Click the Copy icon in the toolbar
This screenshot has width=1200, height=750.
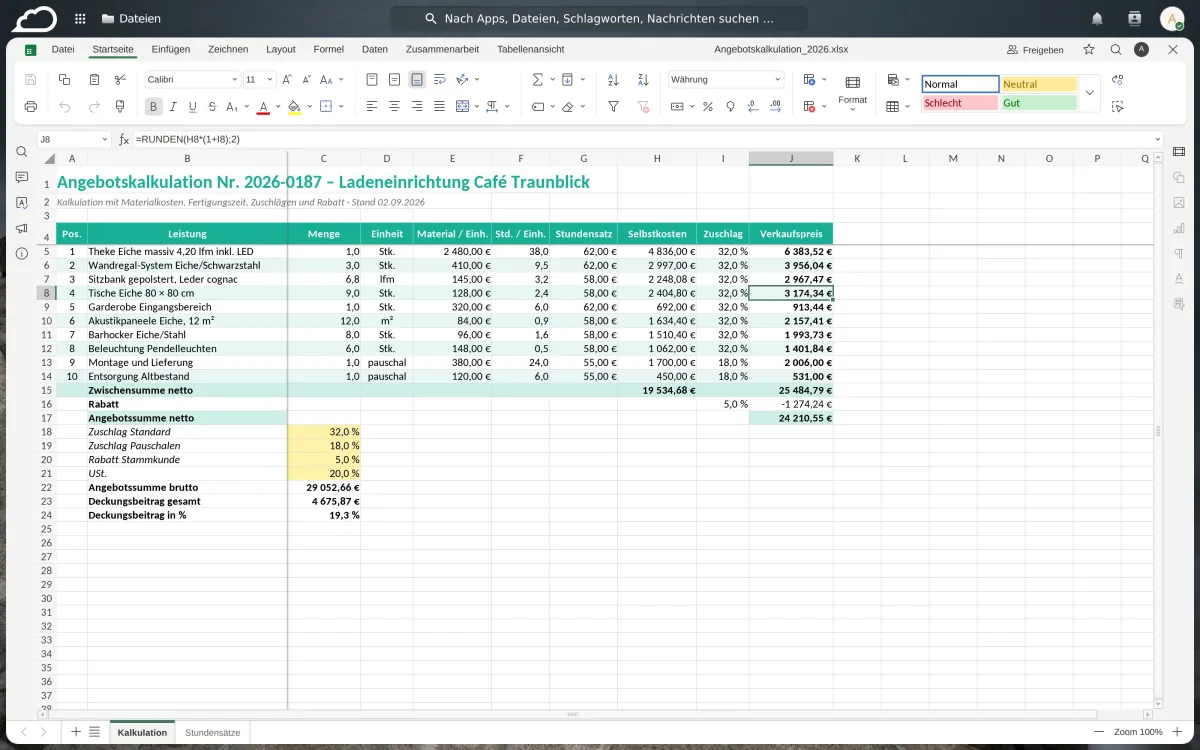coord(65,80)
